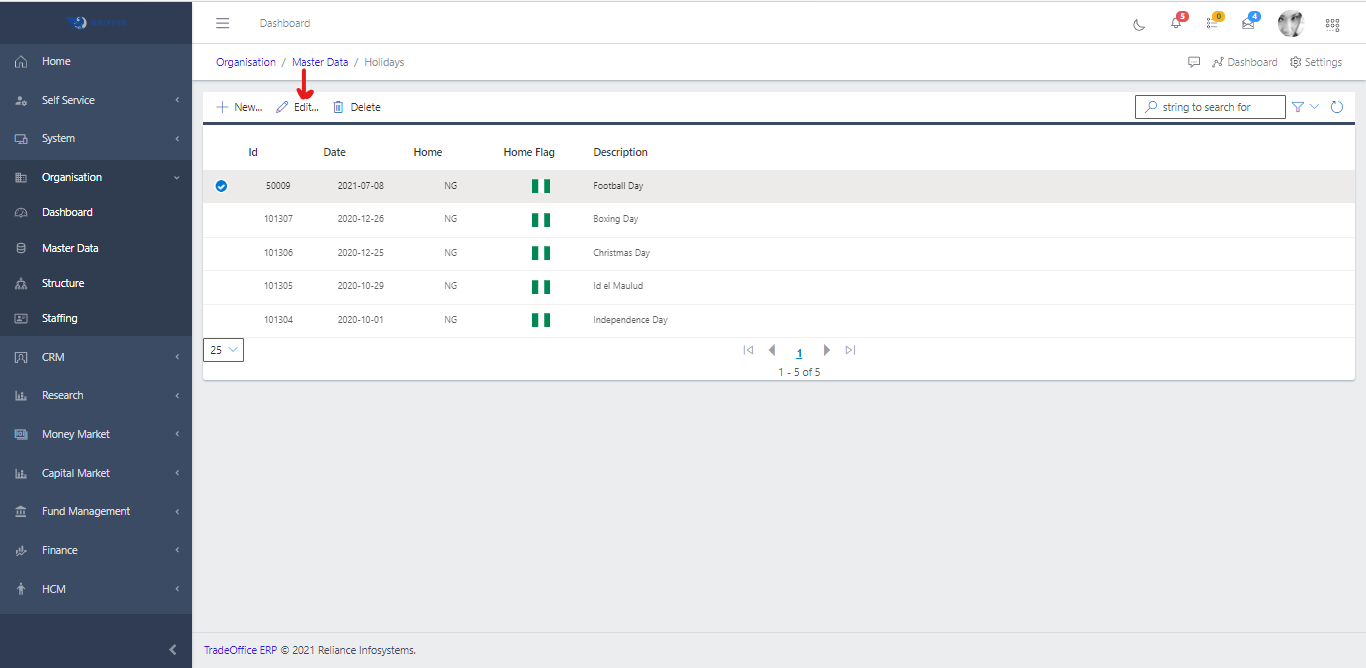Open the mail envelope icon
Image resolution: width=1366 pixels, height=668 pixels.
coord(1248,24)
